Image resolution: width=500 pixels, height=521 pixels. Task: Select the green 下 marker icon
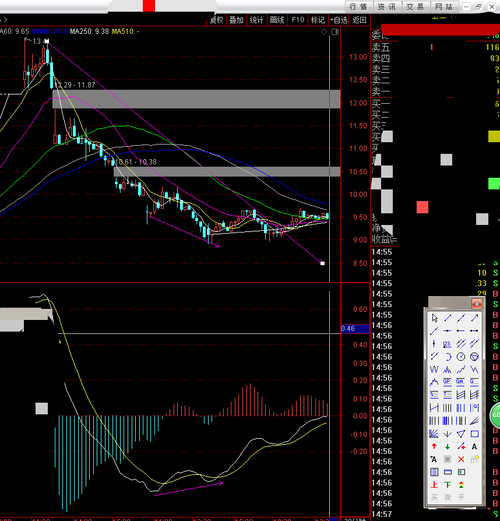[447, 485]
